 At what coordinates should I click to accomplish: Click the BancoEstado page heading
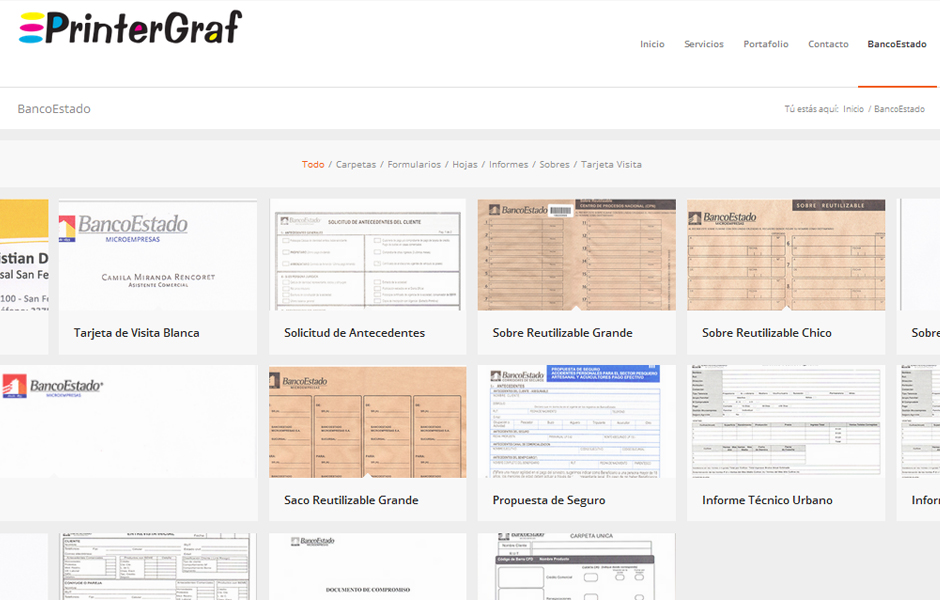[x=54, y=108]
